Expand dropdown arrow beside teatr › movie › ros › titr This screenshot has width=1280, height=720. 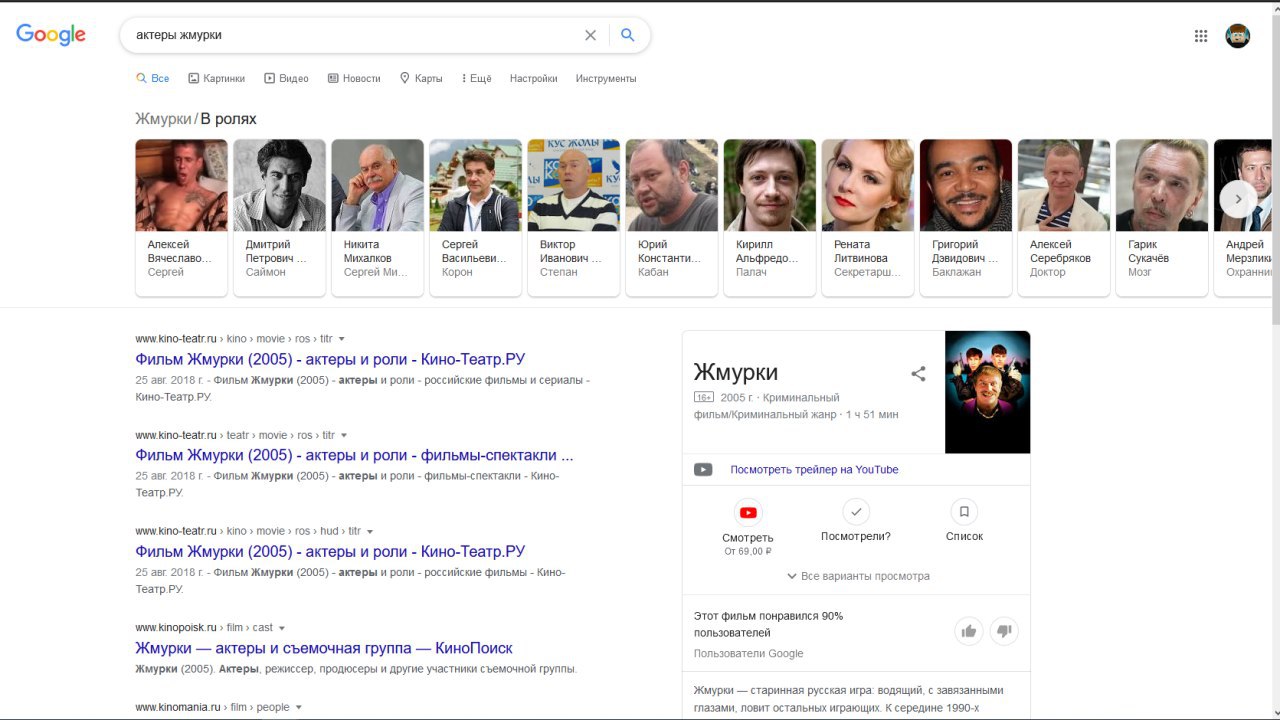click(344, 435)
